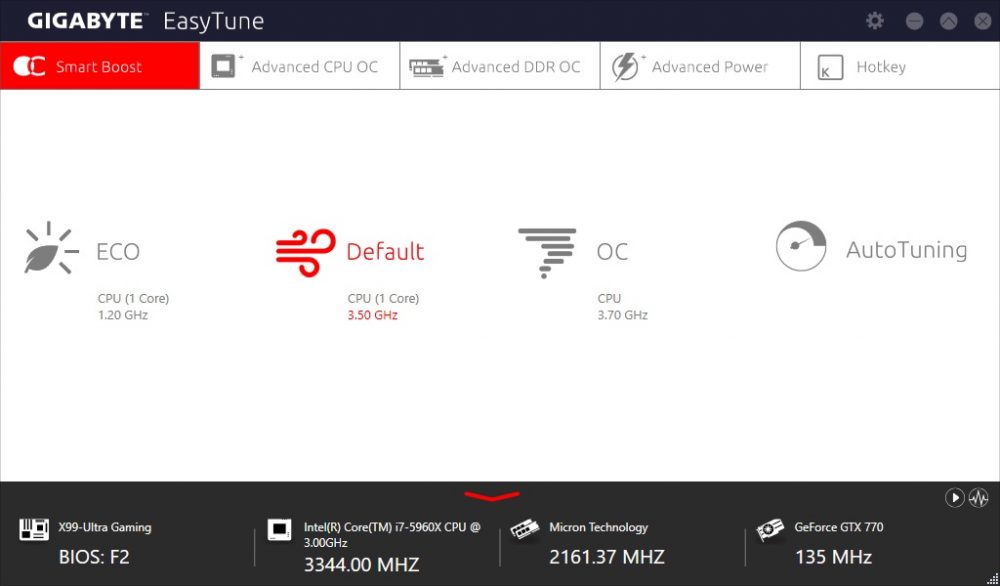Viewport: 1000px width, 586px height.
Task: Go to the Advanced DDR OC tab
Action: 500,66
